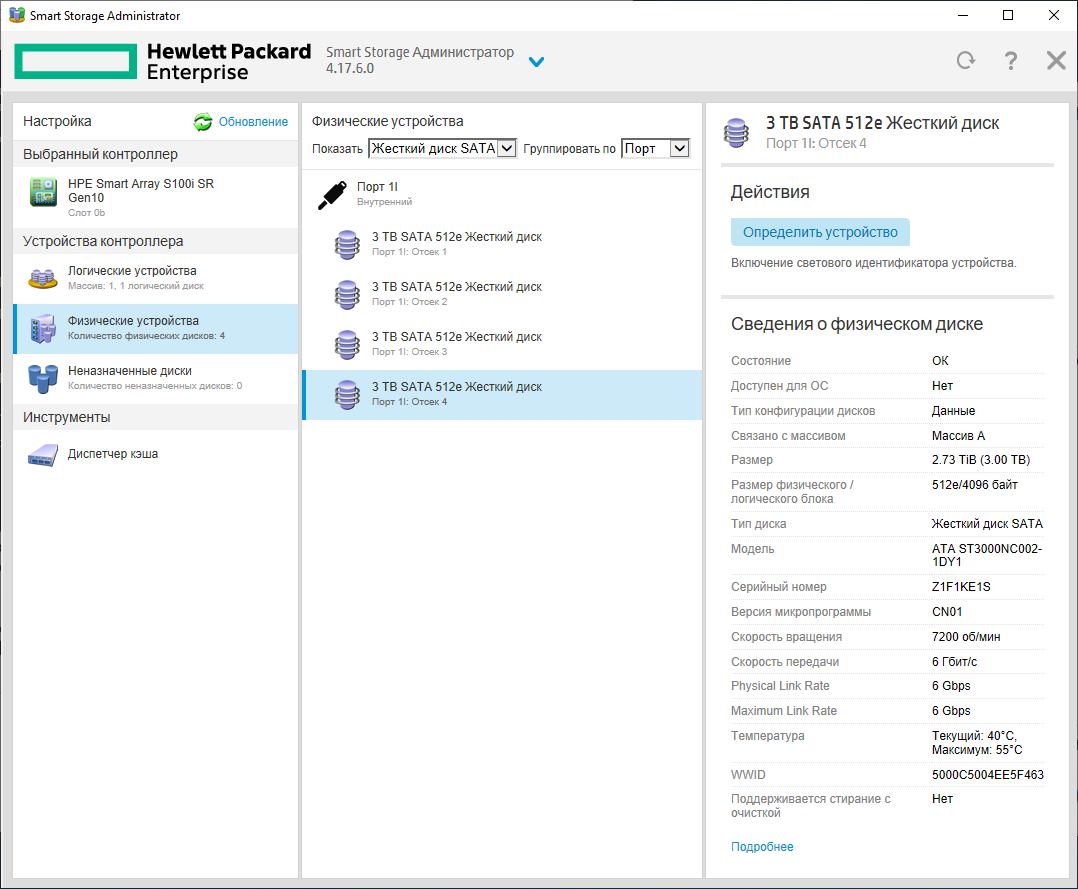Click firmware version value CN01
The height and width of the screenshot is (889, 1078).
click(x=947, y=611)
